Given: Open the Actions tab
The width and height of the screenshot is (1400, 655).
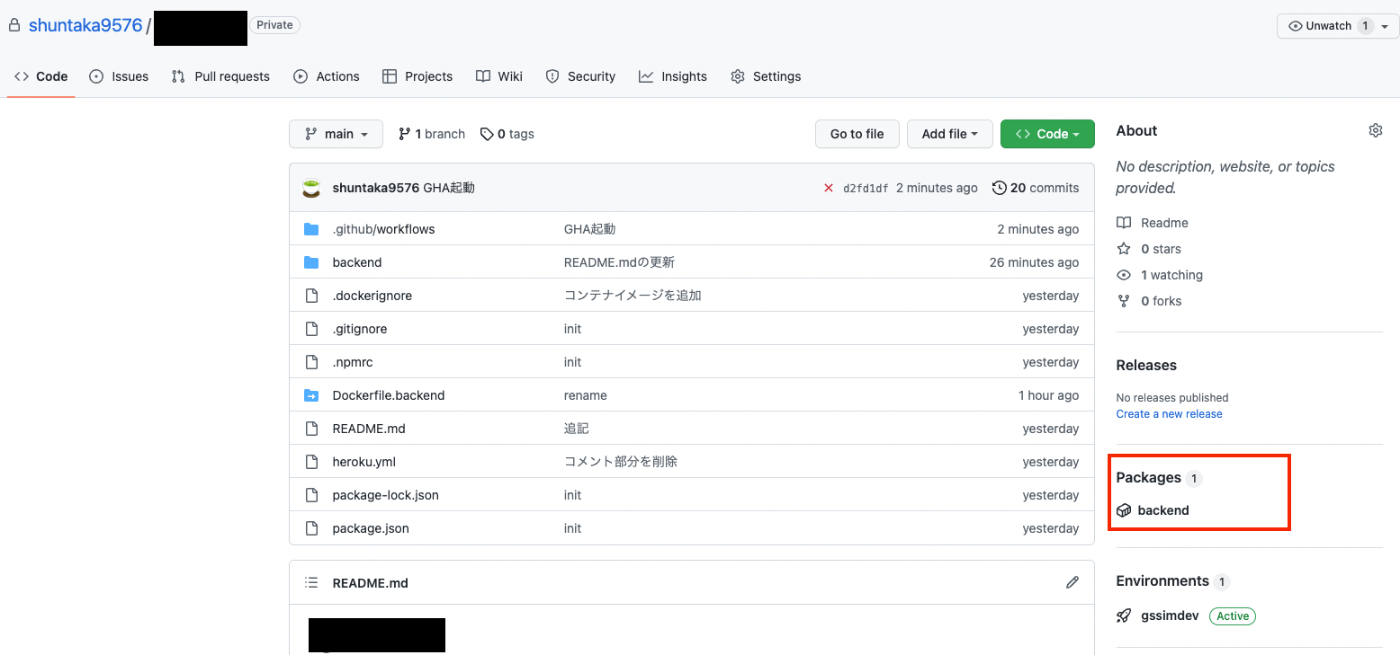Looking at the screenshot, I should pos(326,76).
